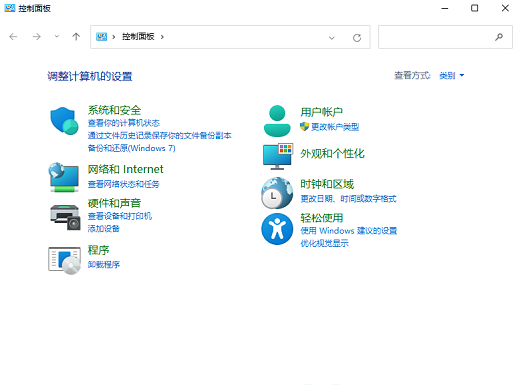The image size is (520, 386).
Task: Open the 外观和个性化 heading
Action: (x=332, y=154)
